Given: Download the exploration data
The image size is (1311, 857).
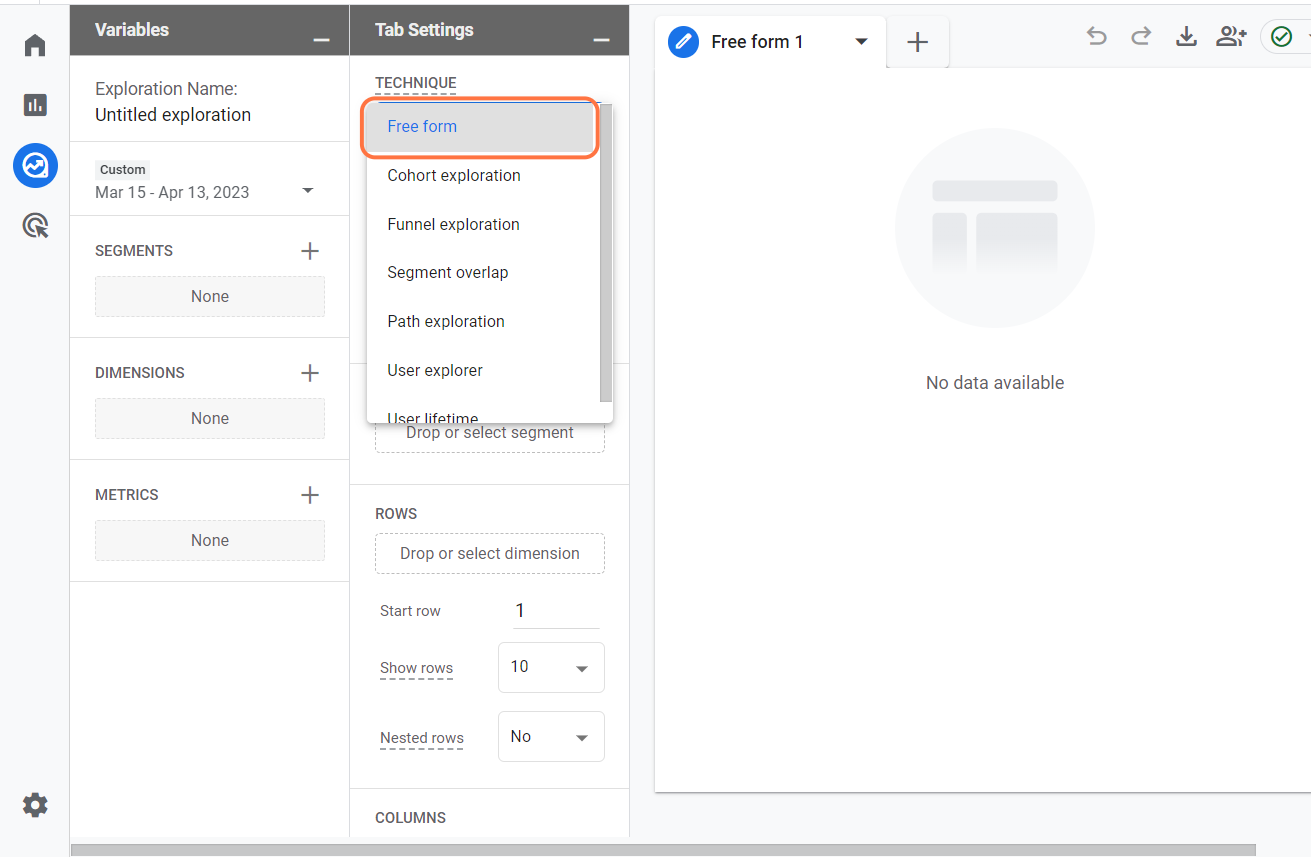Looking at the screenshot, I should coord(1186,37).
